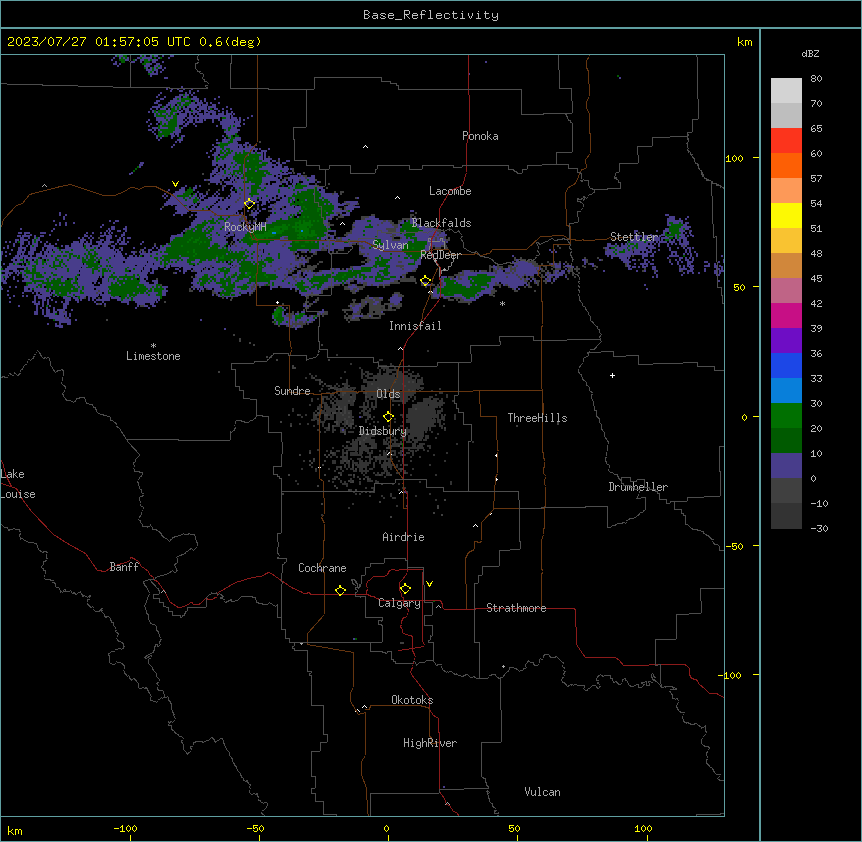Click the HighRiver town label
This screenshot has height=842, width=862.
[x=430, y=743]
